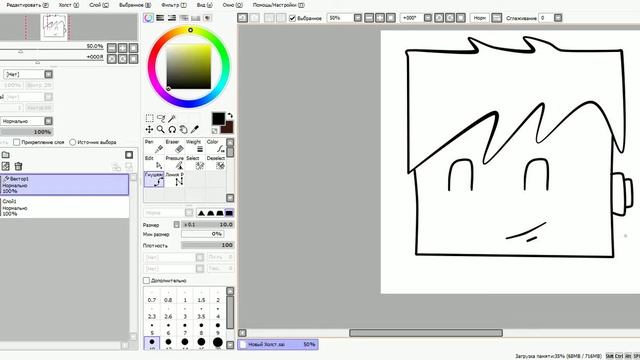This screenshot has height=360, width=640.
Task: Open the Нормально blending mode dropdown
Action: pos(48,121)
